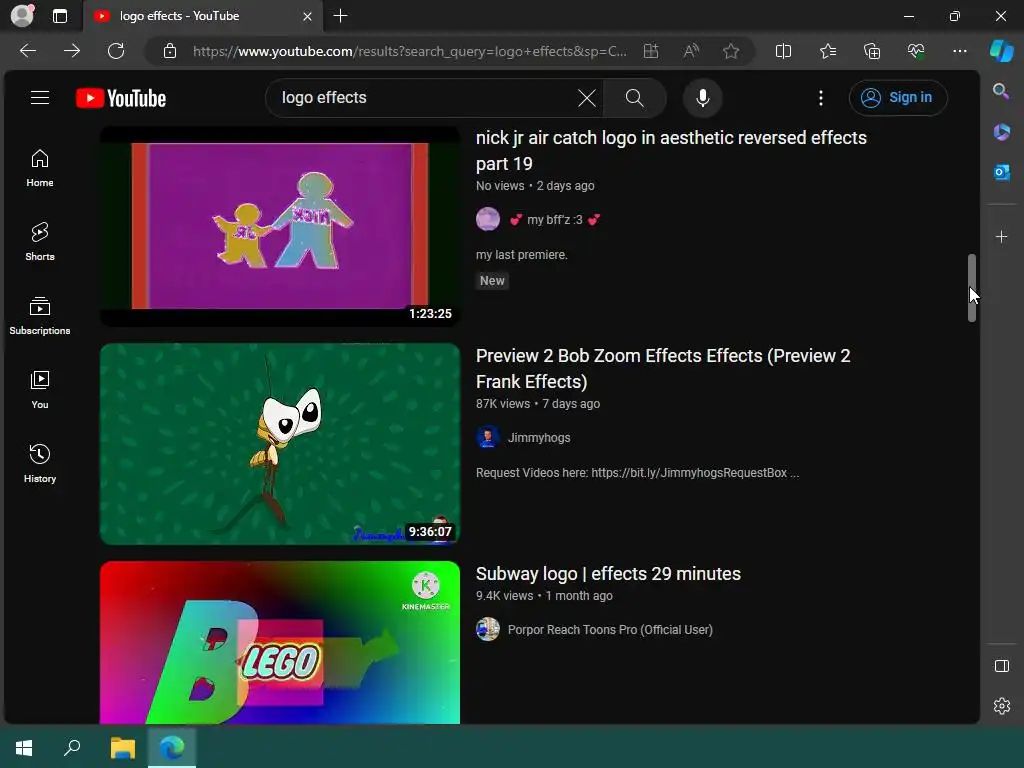Open Subway logo effects video thumbnail

(280, 643)
